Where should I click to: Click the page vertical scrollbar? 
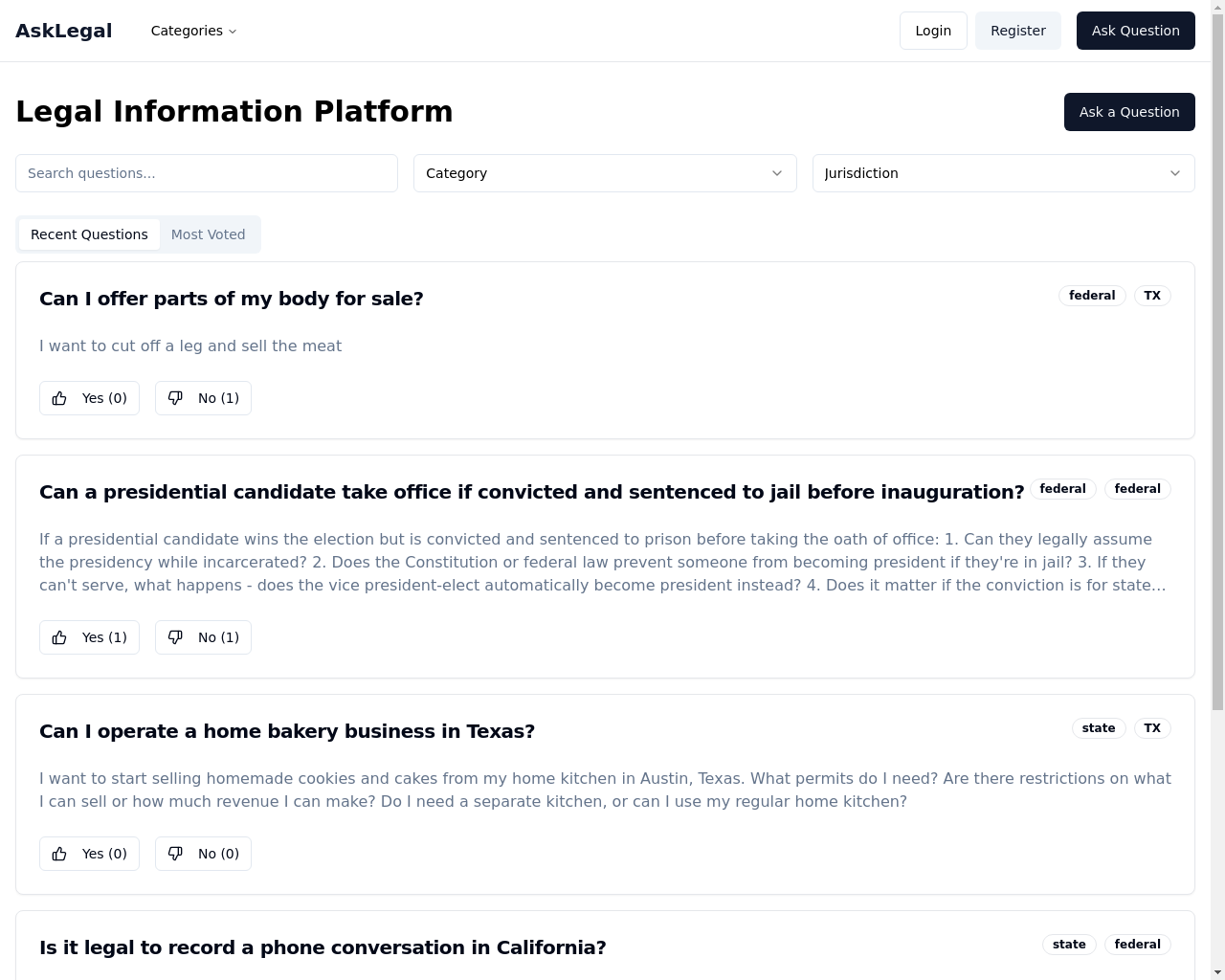tap(1217, 364)
